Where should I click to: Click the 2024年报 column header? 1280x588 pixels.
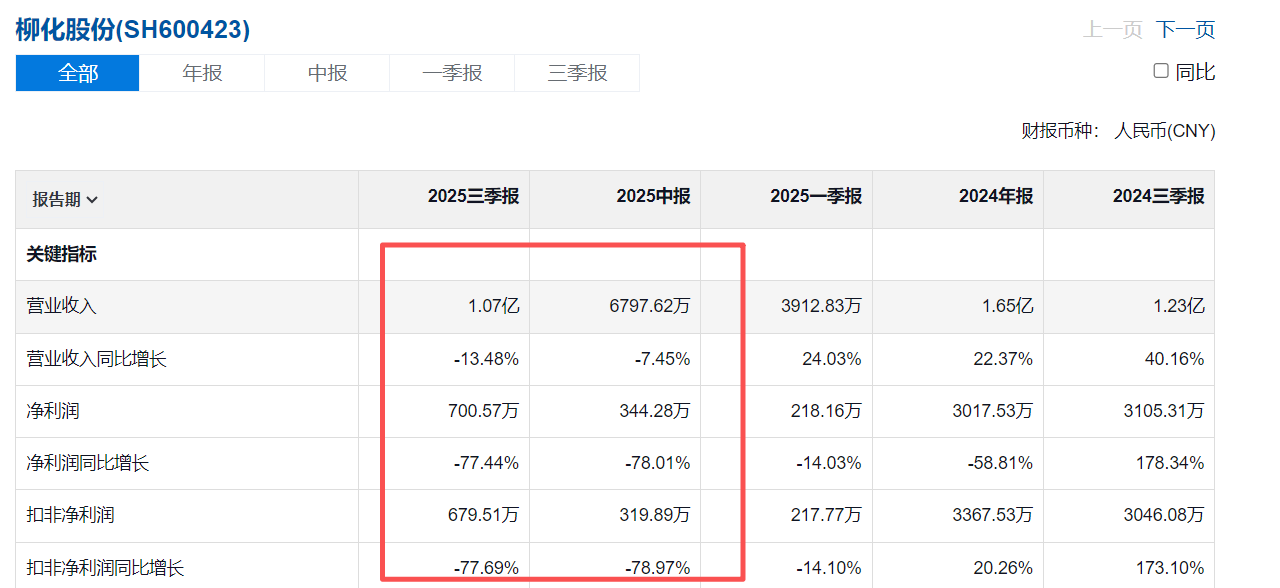pos(995,197)
